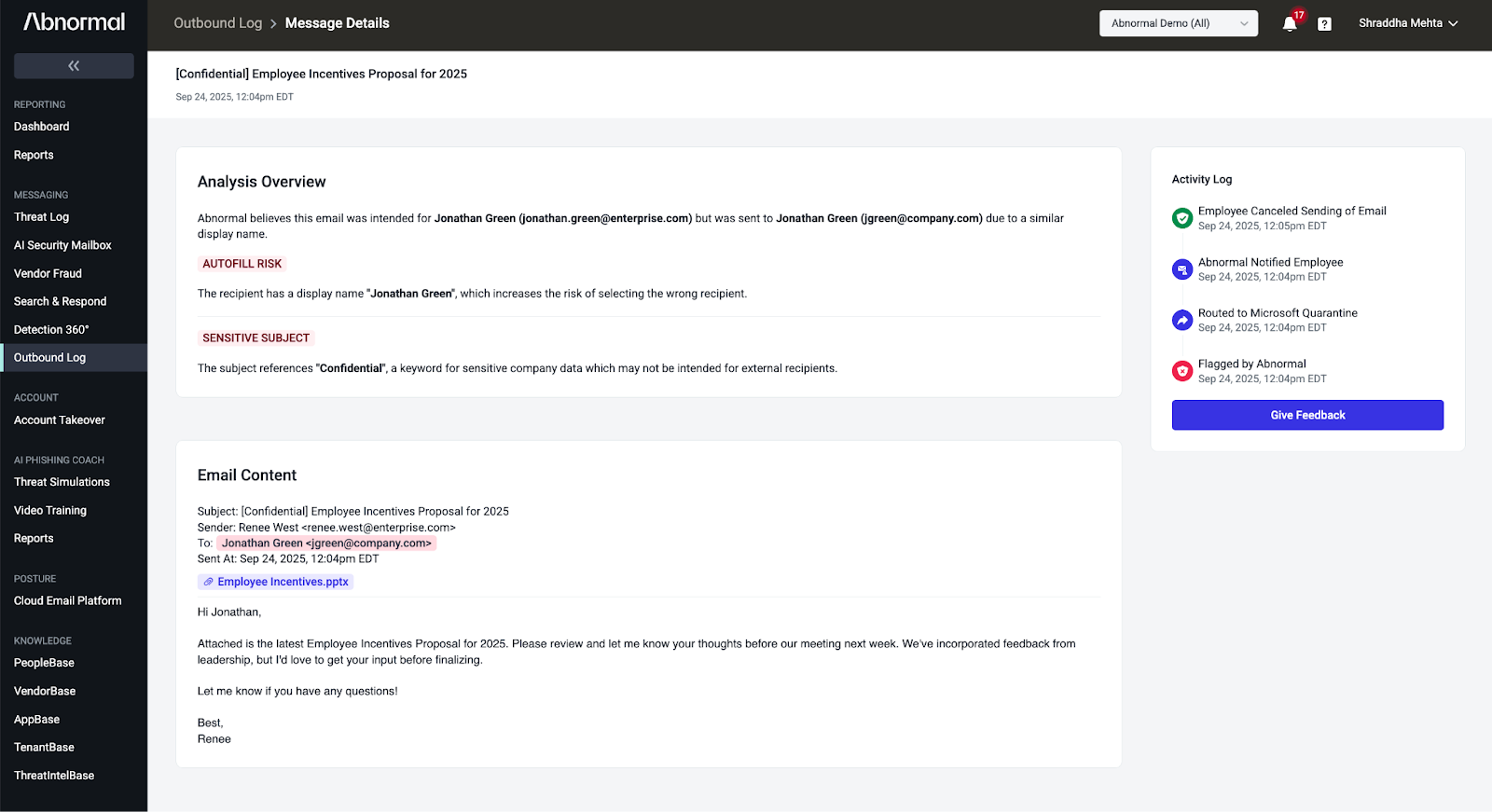The image size is (1492, 812).
Task: Click 'Routed to Microsoft Quarantine' entry text
Action: (1278, 313)
